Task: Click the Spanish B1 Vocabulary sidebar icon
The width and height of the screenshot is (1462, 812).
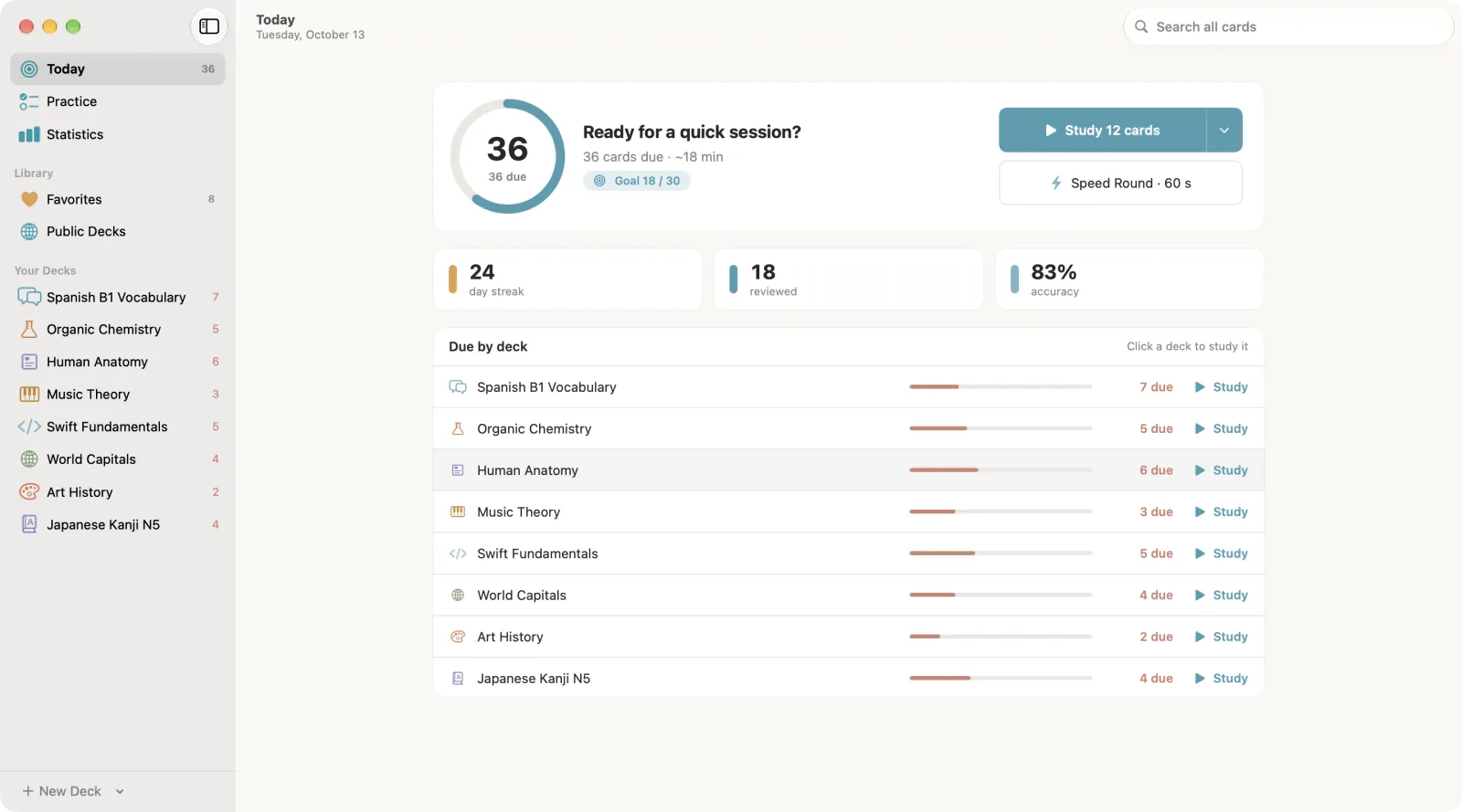Action: (29, 297)
